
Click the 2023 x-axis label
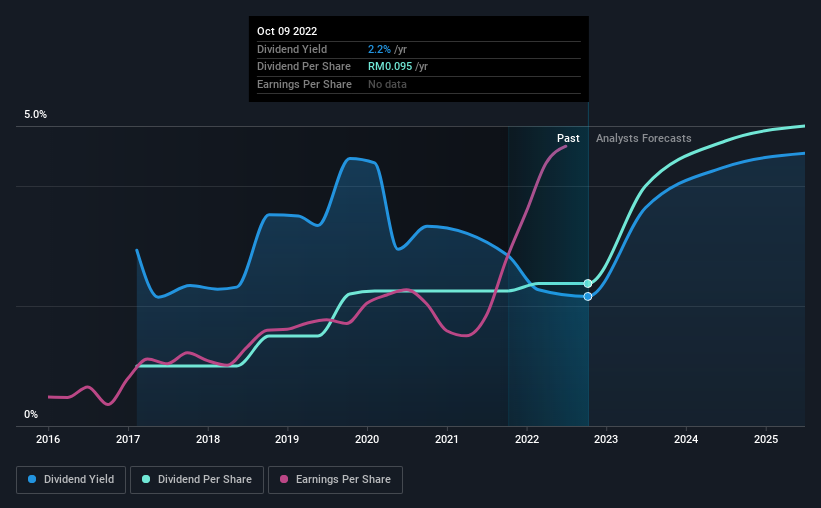606,439
